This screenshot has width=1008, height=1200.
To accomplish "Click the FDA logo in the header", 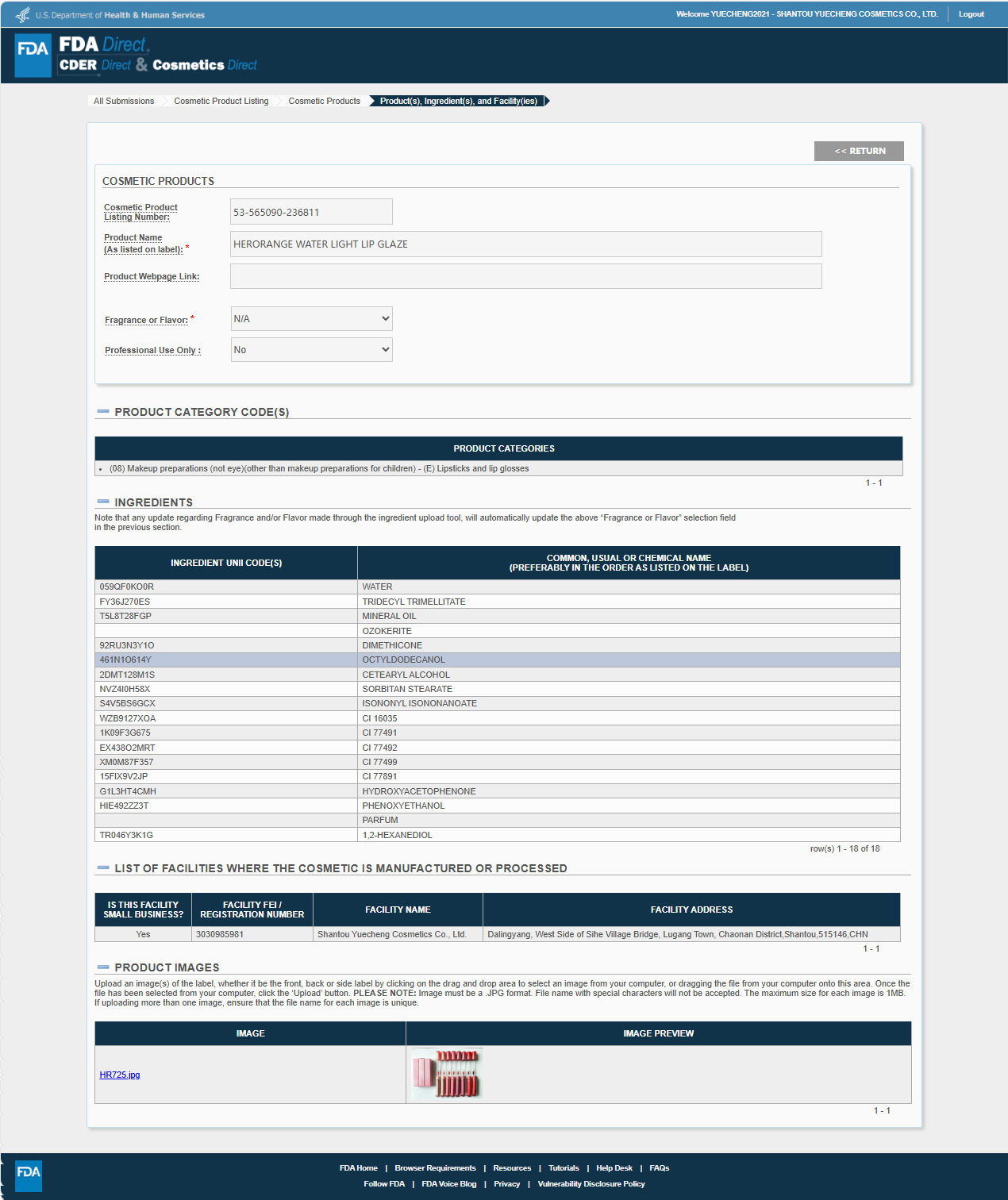I will click(33, 55).
